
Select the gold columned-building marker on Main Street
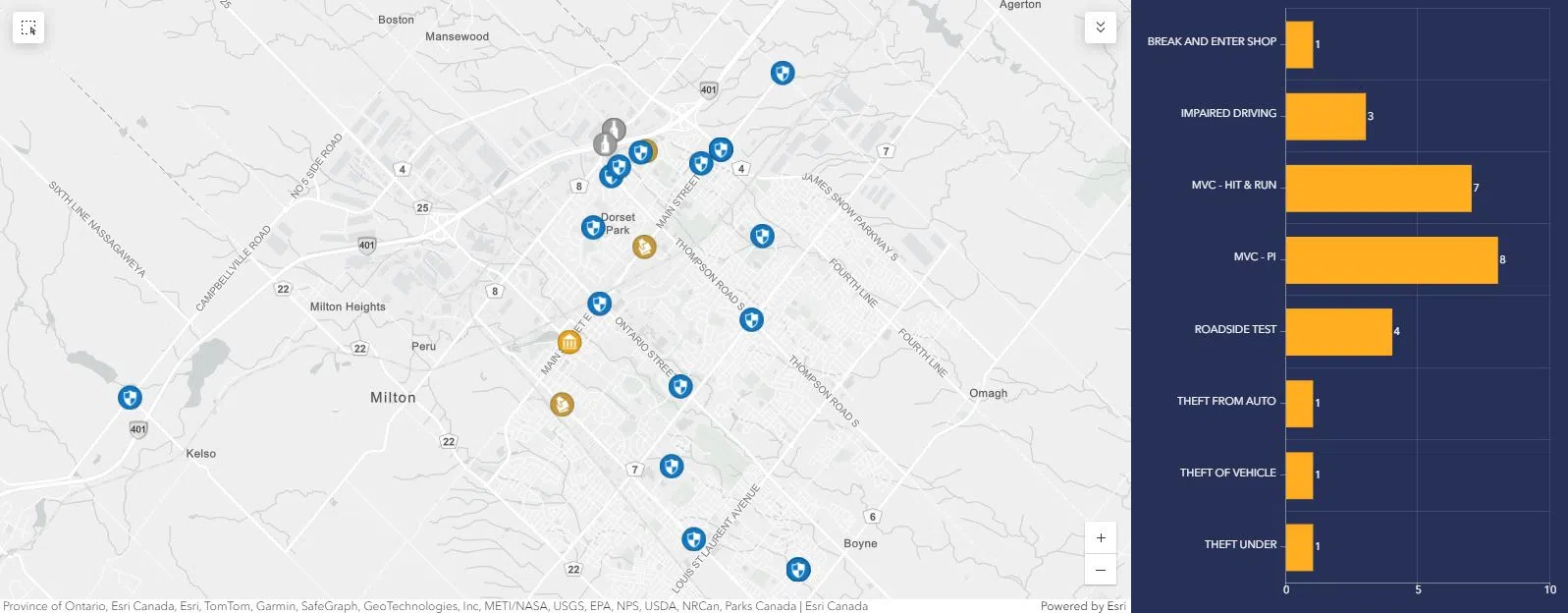pyautogui.click(x=569, y=342)
